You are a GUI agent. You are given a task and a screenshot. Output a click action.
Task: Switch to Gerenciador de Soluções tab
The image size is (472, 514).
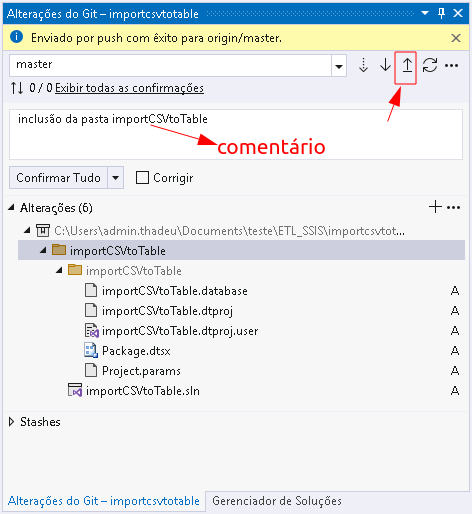(x=277, y=501)
